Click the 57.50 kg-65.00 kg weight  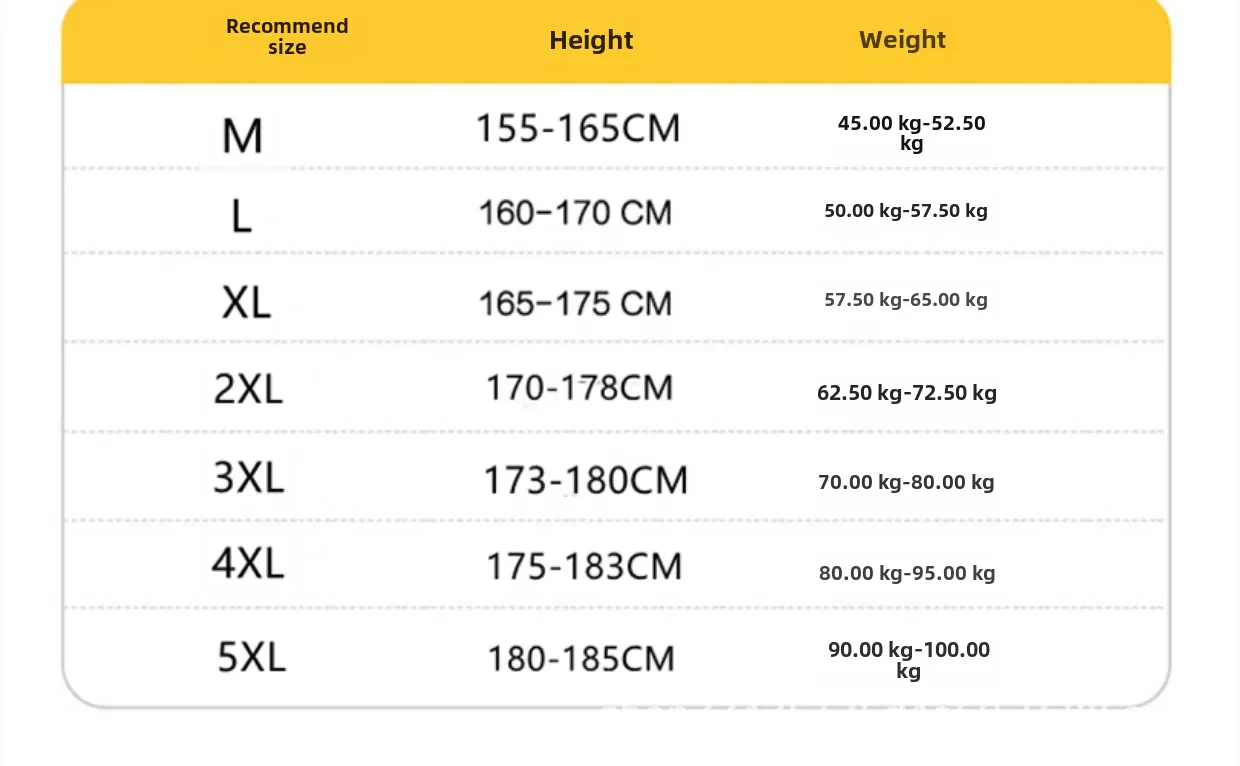(x=906, y=300)
